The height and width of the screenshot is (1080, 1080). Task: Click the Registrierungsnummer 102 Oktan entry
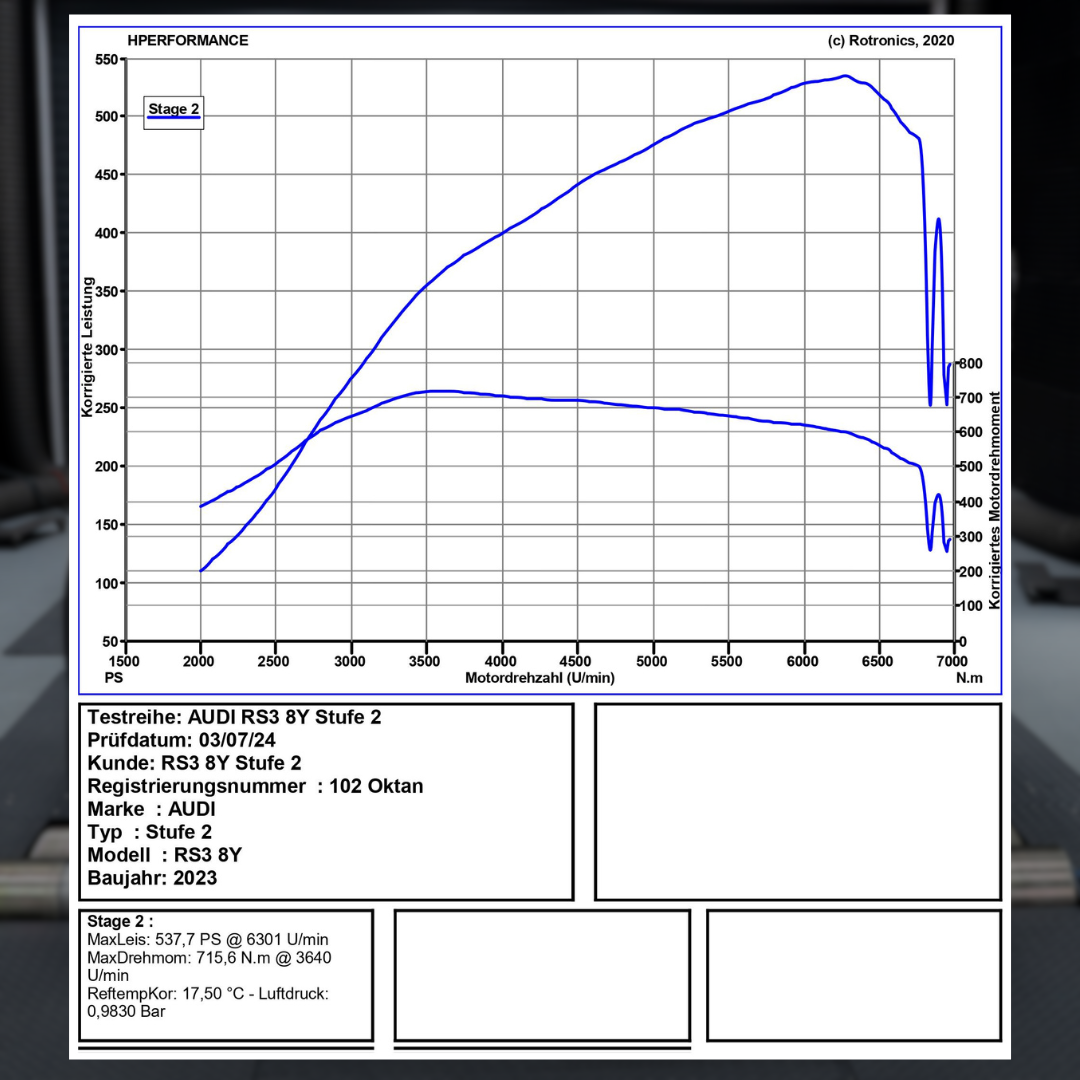pyautogui.click(x=255, y=786)
